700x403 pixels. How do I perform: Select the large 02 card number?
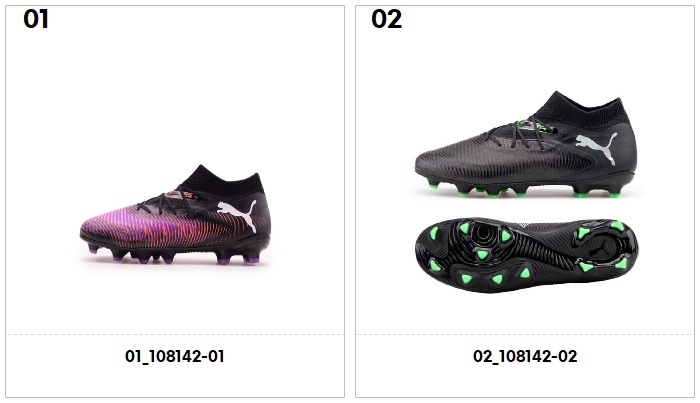pyautogui.click(x=387, y=20)
